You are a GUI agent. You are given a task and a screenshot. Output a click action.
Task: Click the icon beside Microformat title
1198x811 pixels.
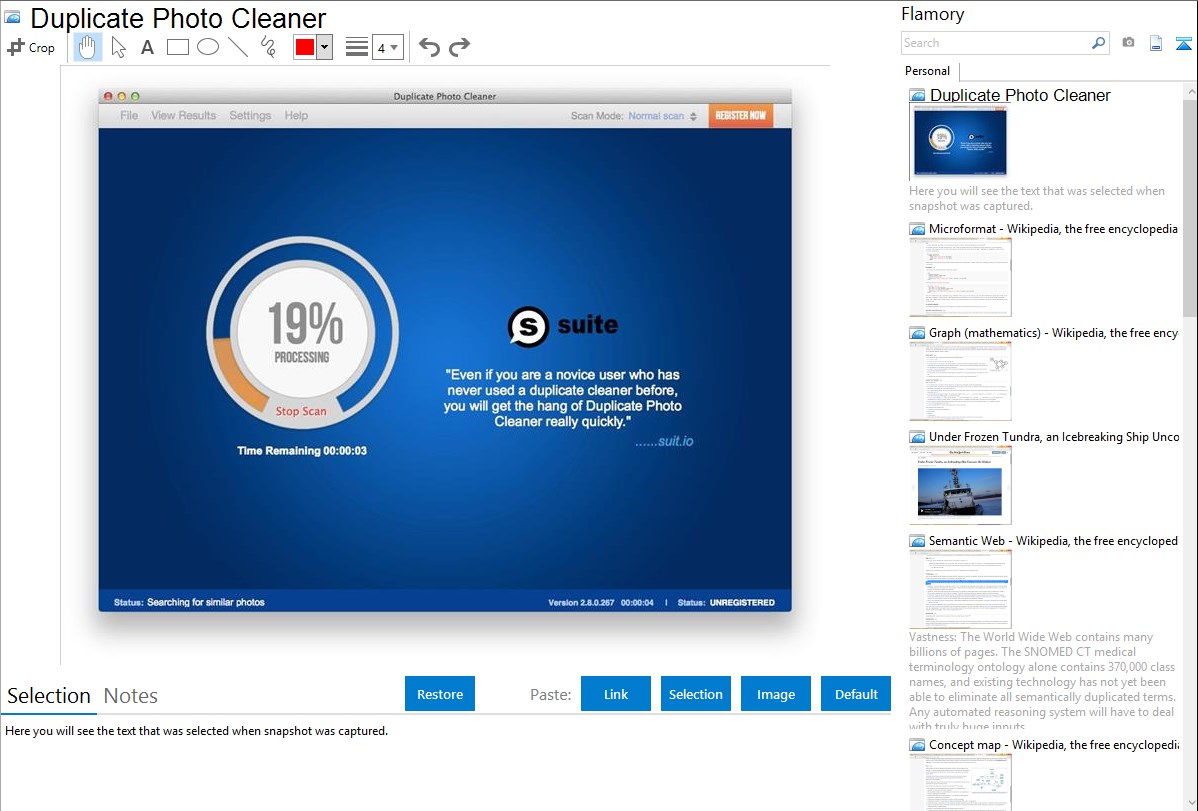pos(917,229)
